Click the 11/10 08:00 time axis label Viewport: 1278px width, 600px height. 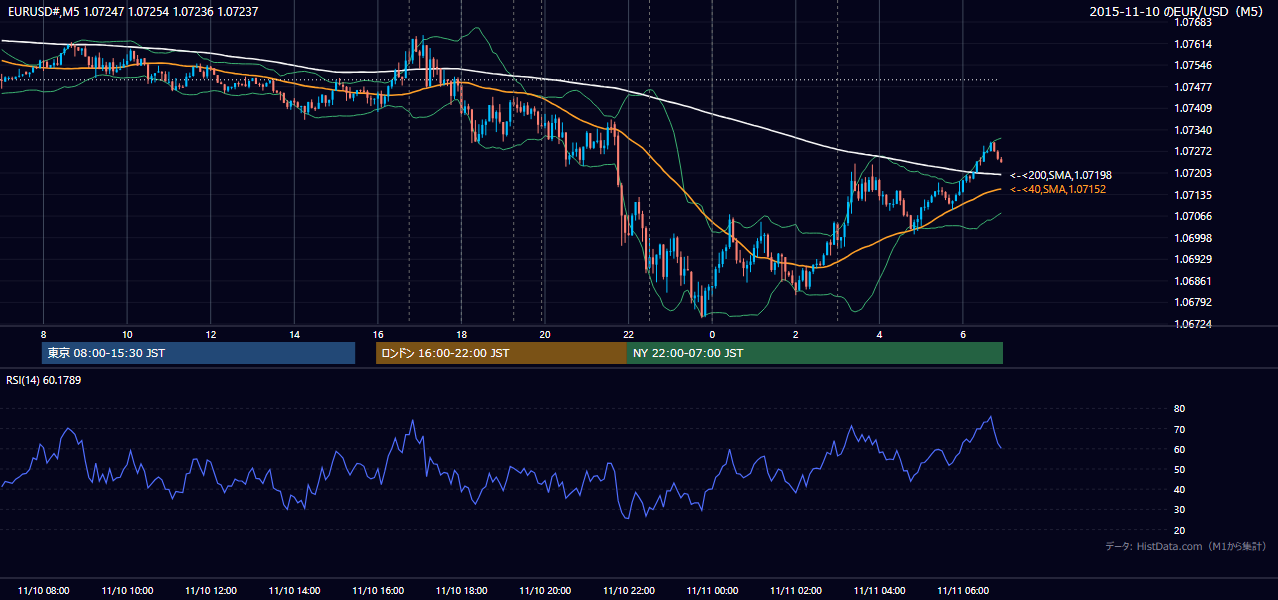tap(44, 591)
